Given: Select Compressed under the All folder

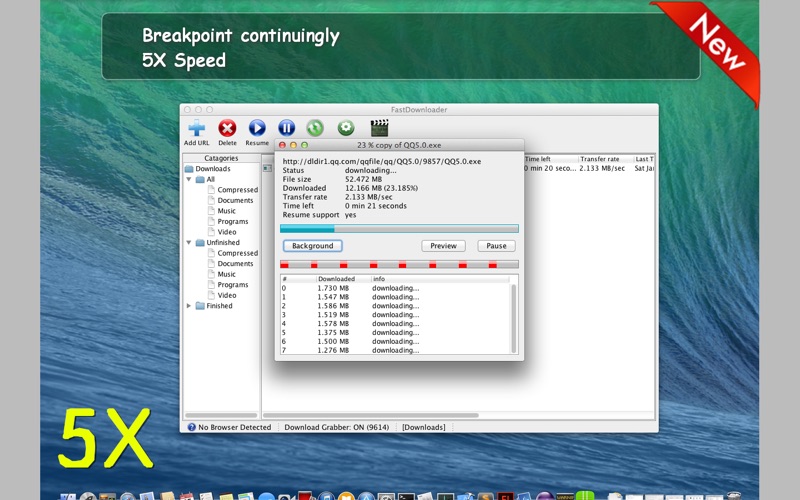Looking at the screenshot, I should pos(237,190).
